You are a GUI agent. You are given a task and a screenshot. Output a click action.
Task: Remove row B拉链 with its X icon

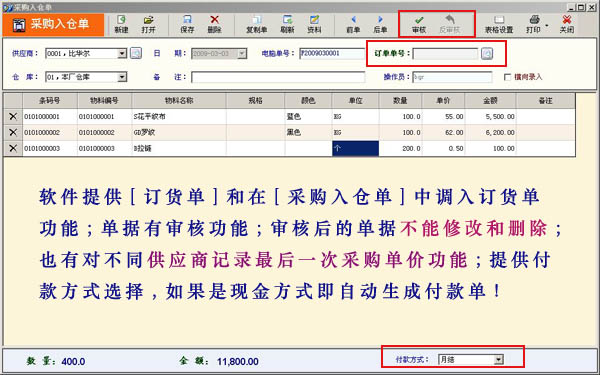coord(13,148)
